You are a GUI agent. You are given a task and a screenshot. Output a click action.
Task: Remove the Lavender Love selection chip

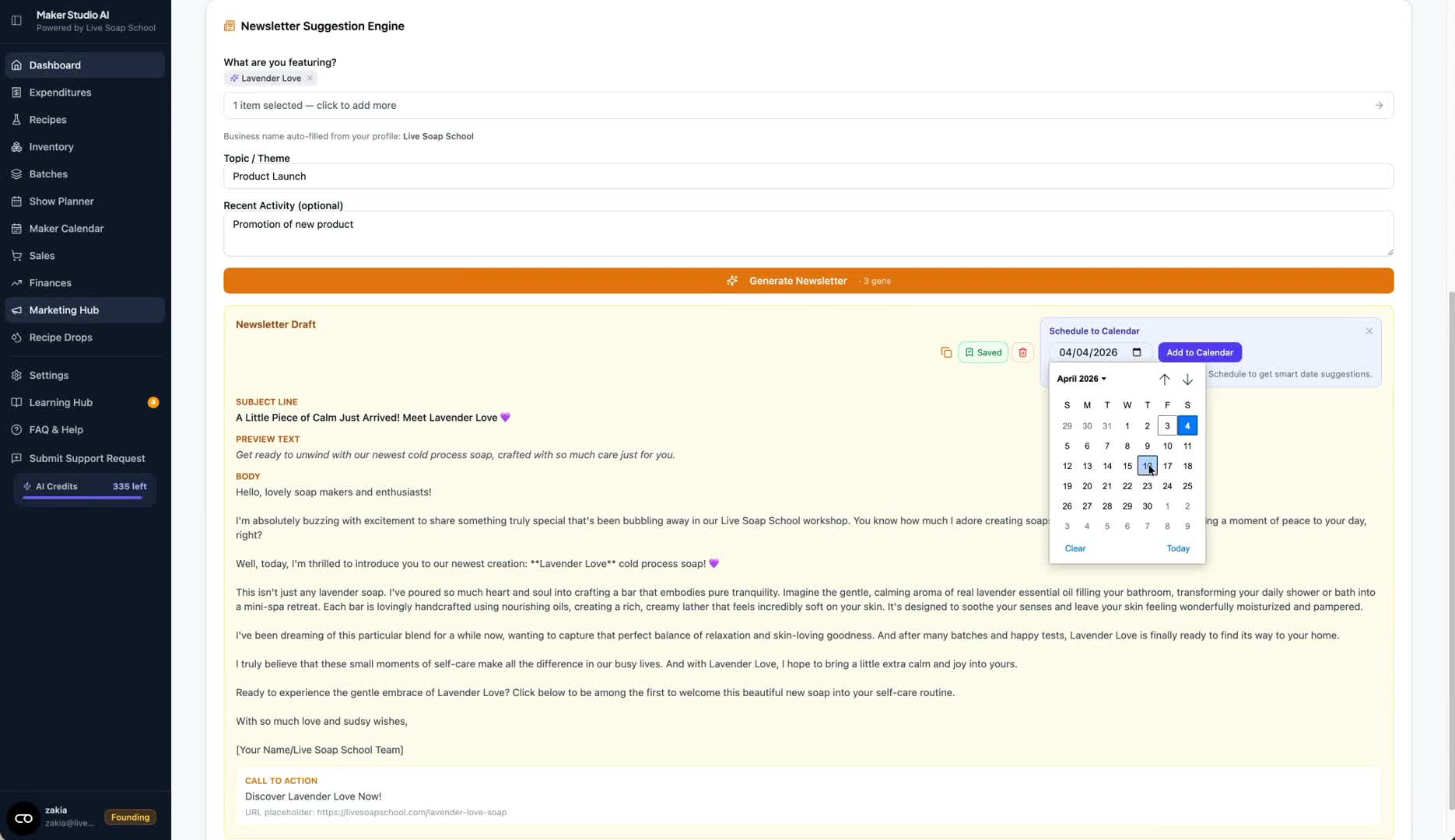[310, 78]
